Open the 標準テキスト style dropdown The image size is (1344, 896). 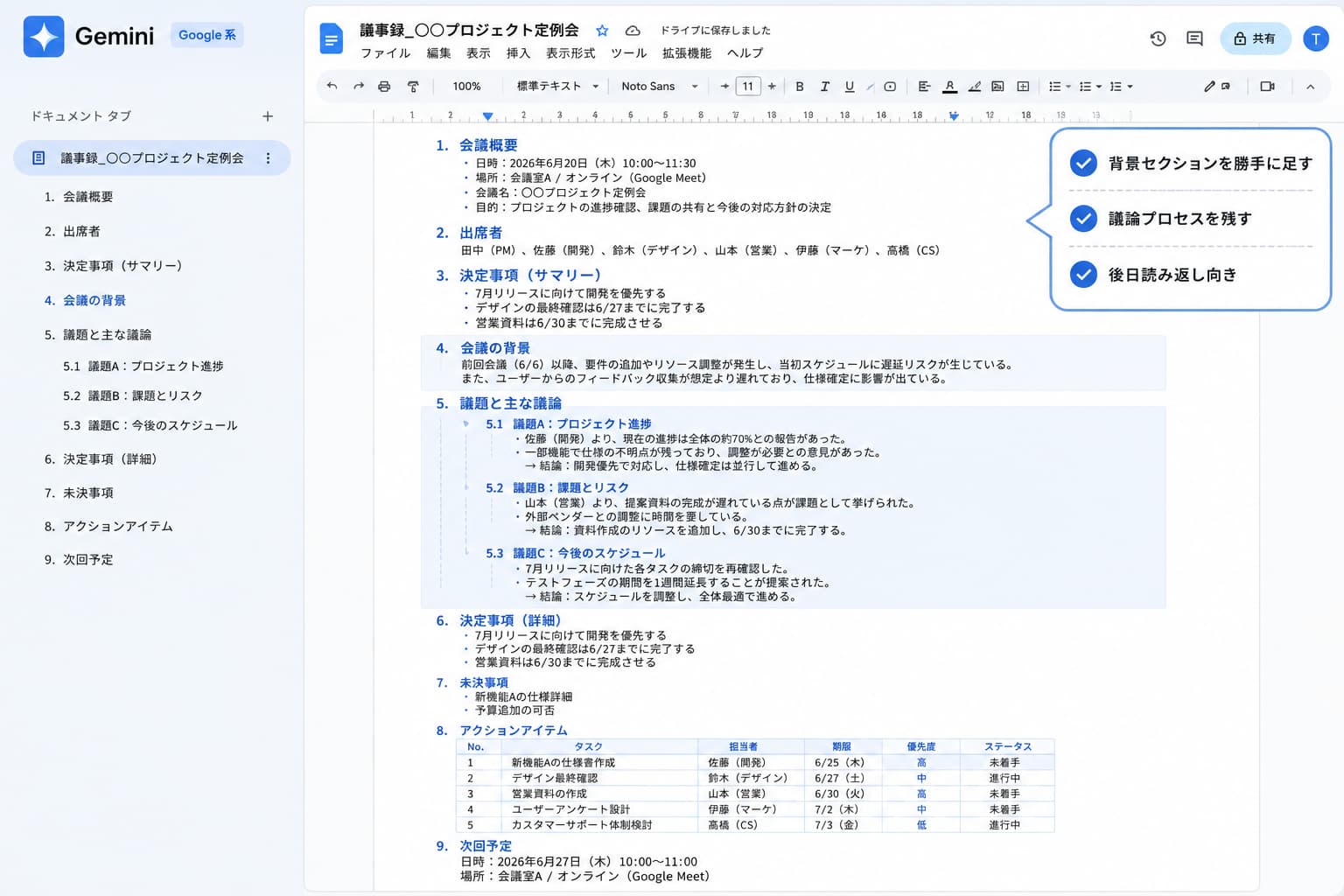(557, 87)
